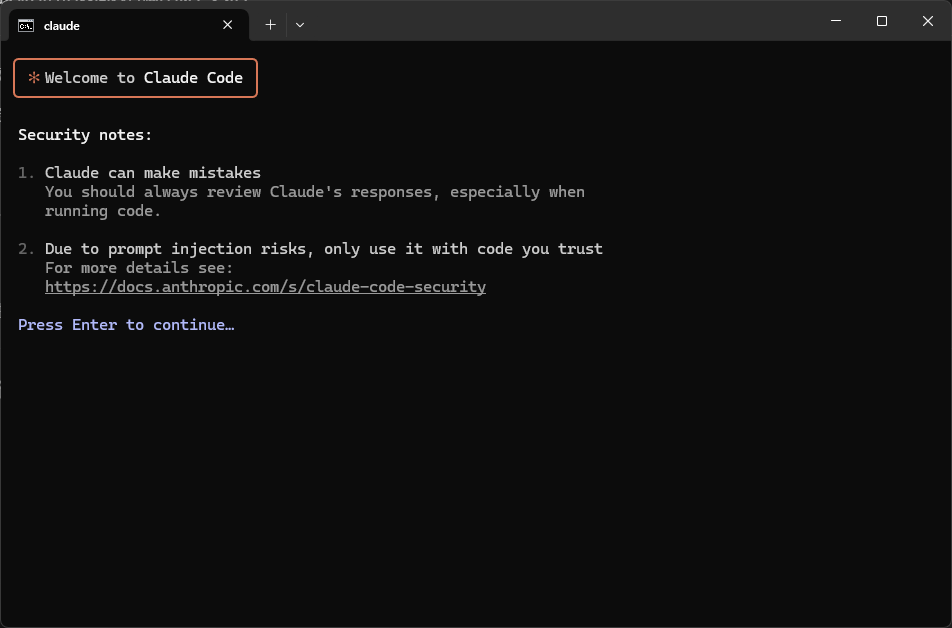
Task: Close the claude tab
Action: (x=228, y=25)
